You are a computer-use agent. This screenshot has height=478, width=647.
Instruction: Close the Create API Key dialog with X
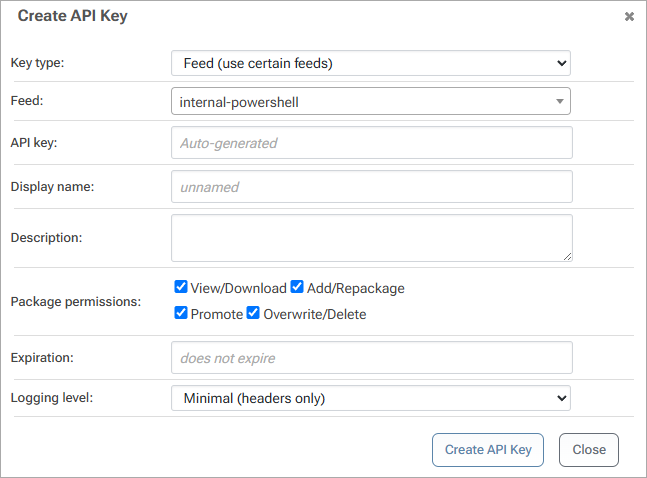click(x=629, y=17)
